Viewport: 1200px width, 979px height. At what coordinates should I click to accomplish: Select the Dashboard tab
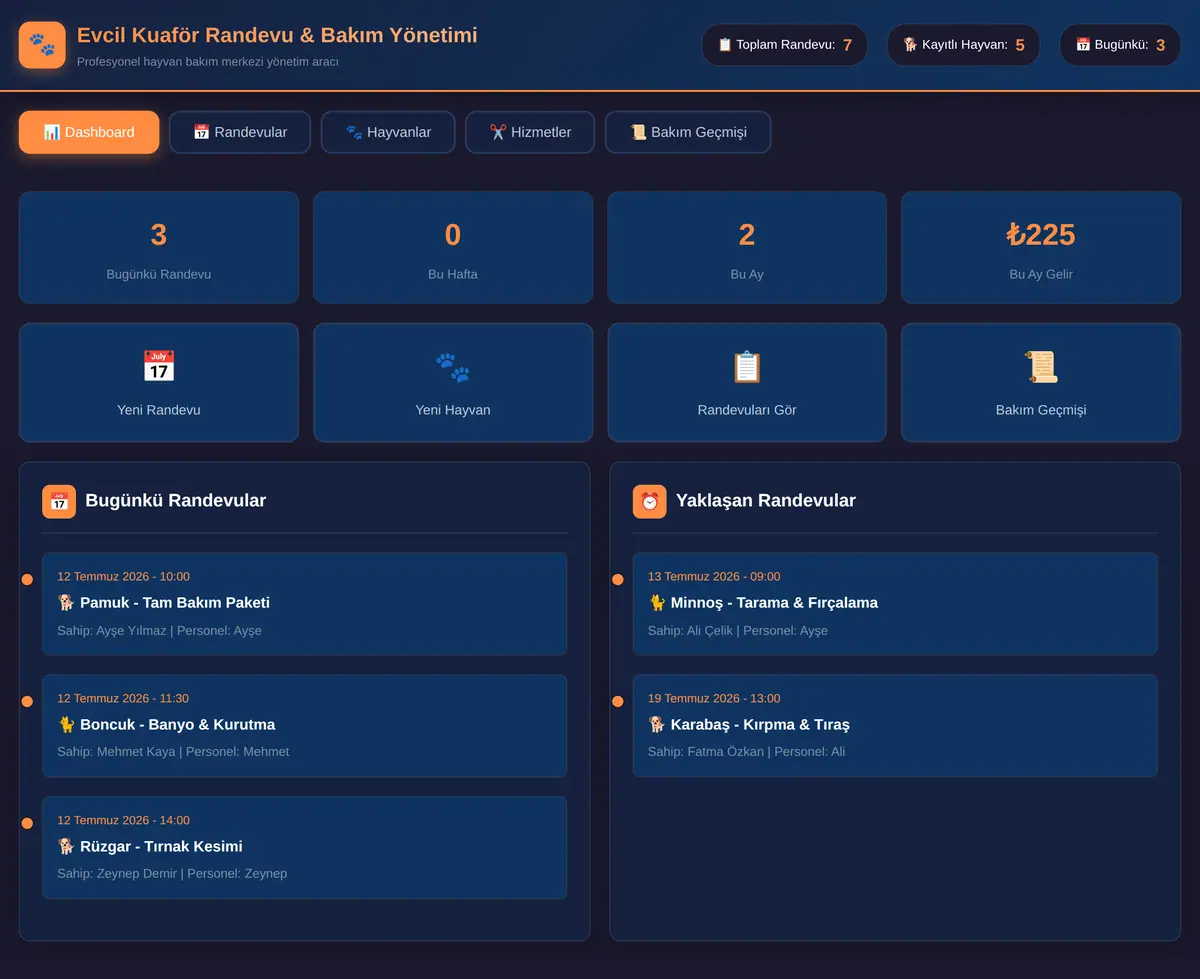pyautogui.click(x=89, y=132)
